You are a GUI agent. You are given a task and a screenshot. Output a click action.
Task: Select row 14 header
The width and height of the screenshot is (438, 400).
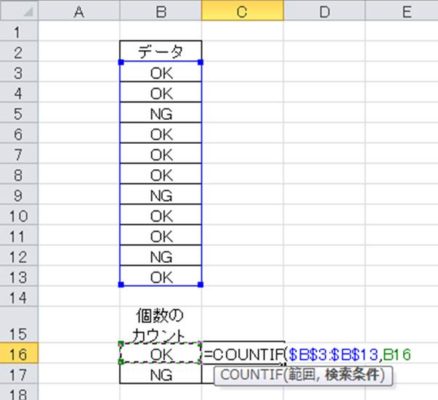(x=19, y=297)
